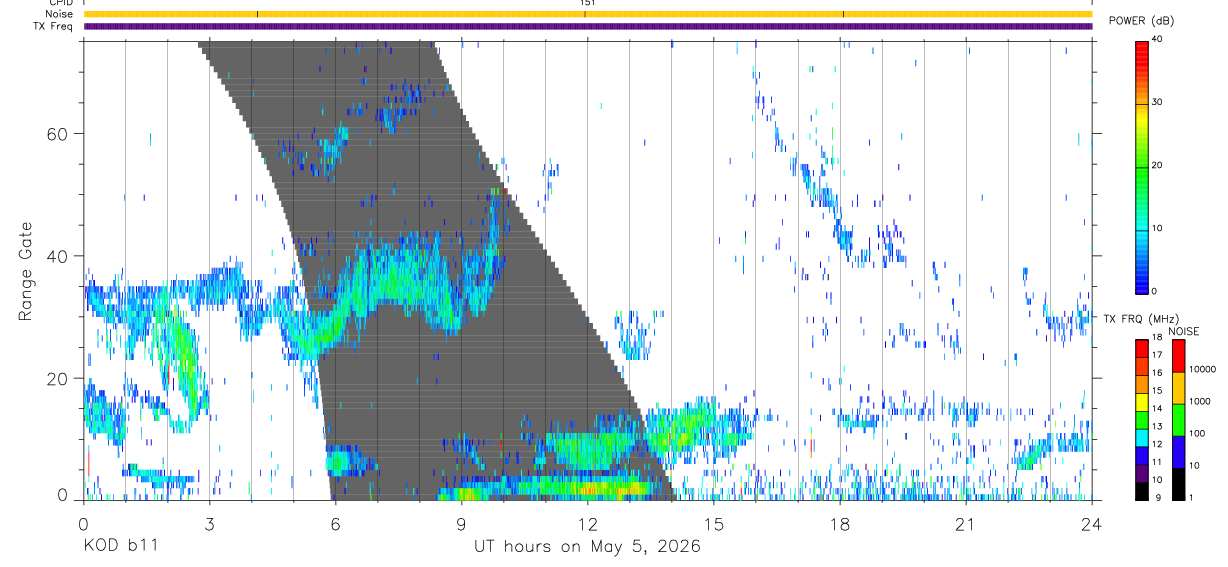Click the '3' hour tick on the time axis
1228x567 pixels.
[x=210, y=523]
